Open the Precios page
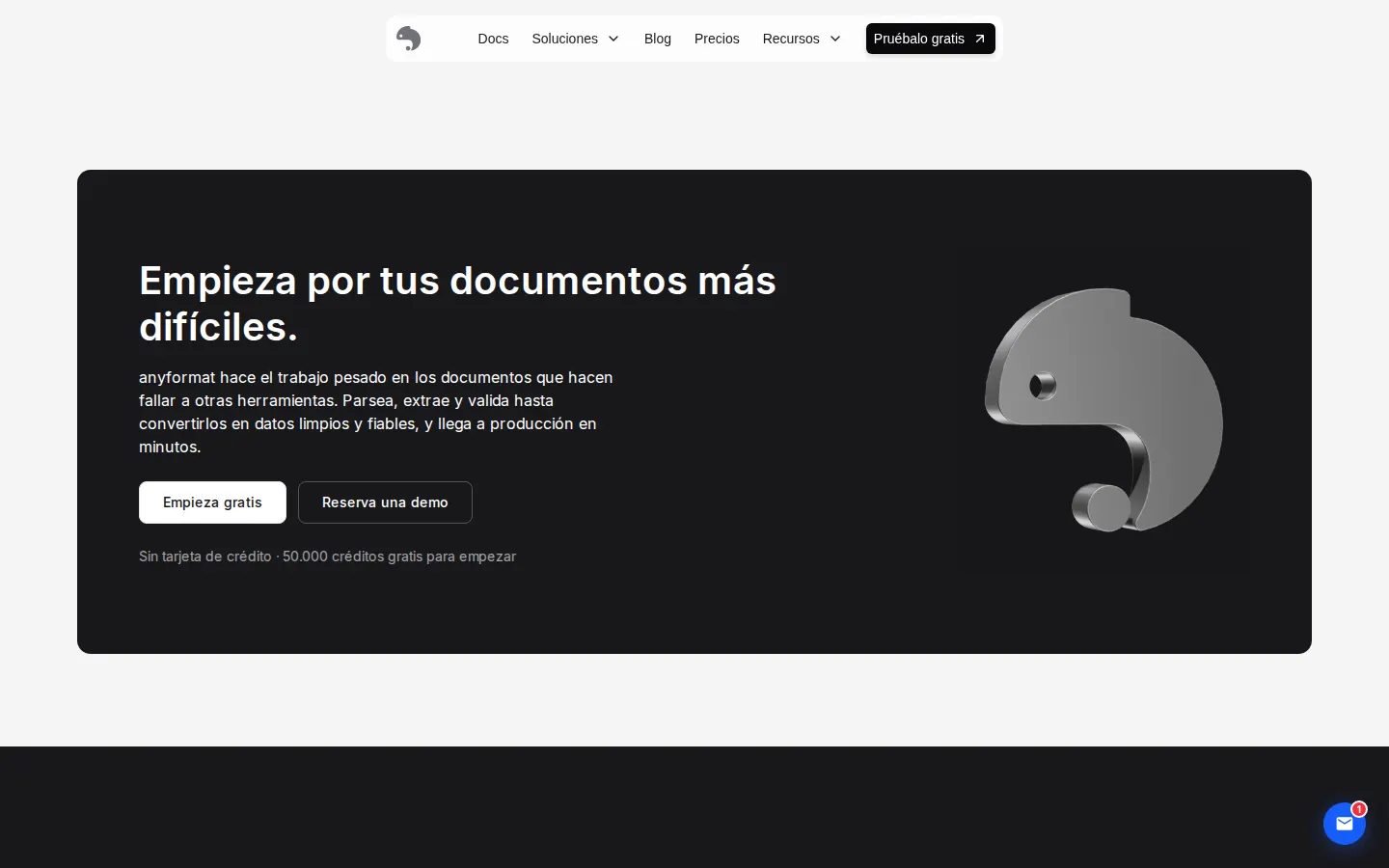1389x868 pixels. pyautogui.click(x=717, y=39)
